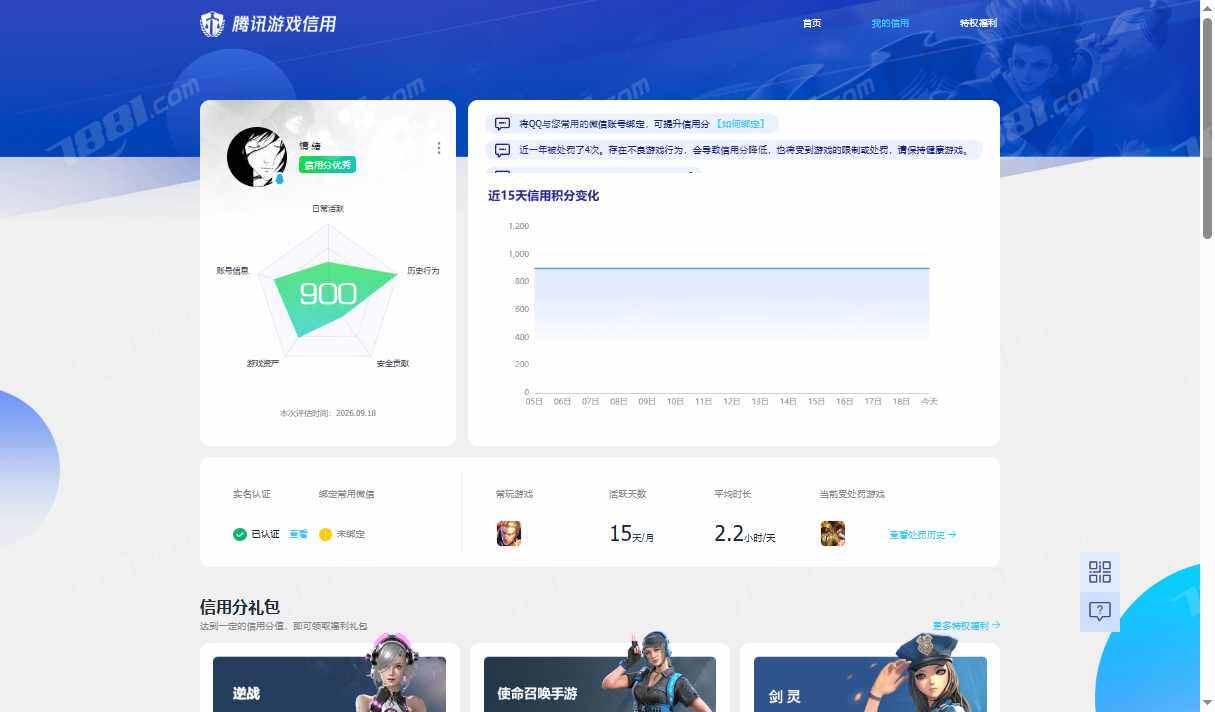Click the message icon beside 近一年被处罚 notice
This screenshot has width=1215, height=712.
[x=502, y=150]
